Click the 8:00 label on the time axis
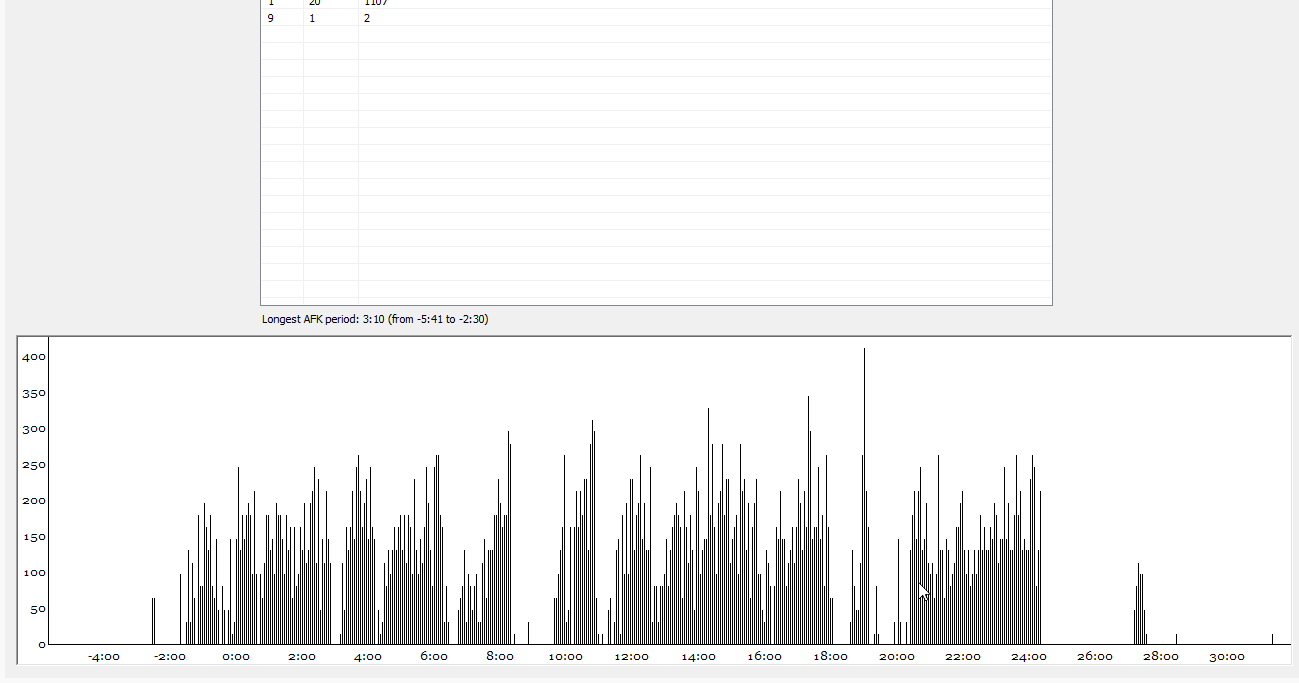 pos(500,657)
